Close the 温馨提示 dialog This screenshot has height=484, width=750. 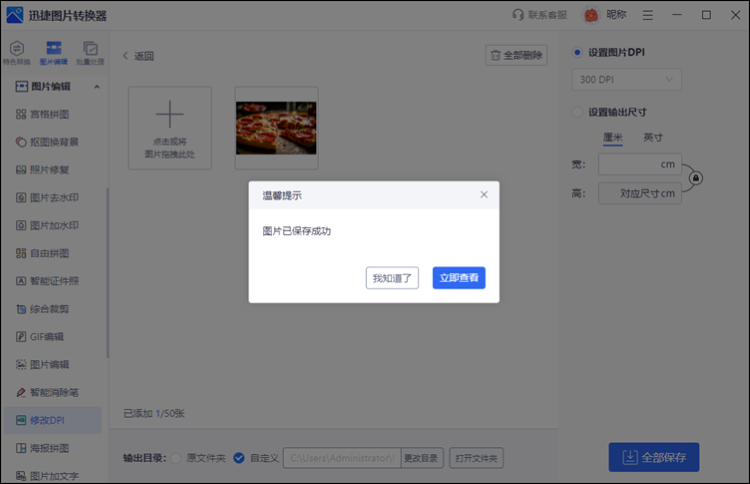tap(484, 194)
